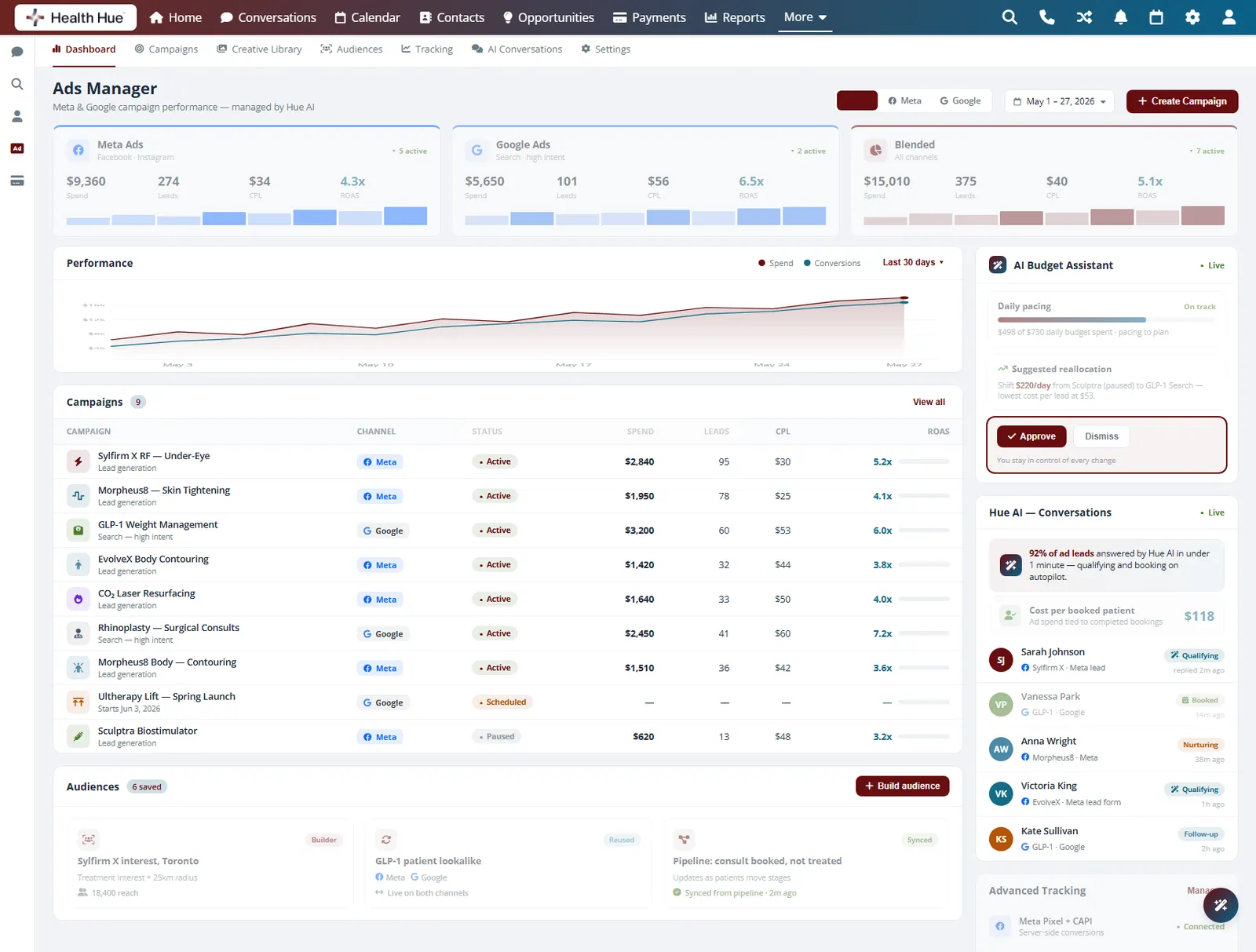This screenshot has height=952, width=1256.
Task: Filter performance by Meta channel
Action: tap(904, 100)
